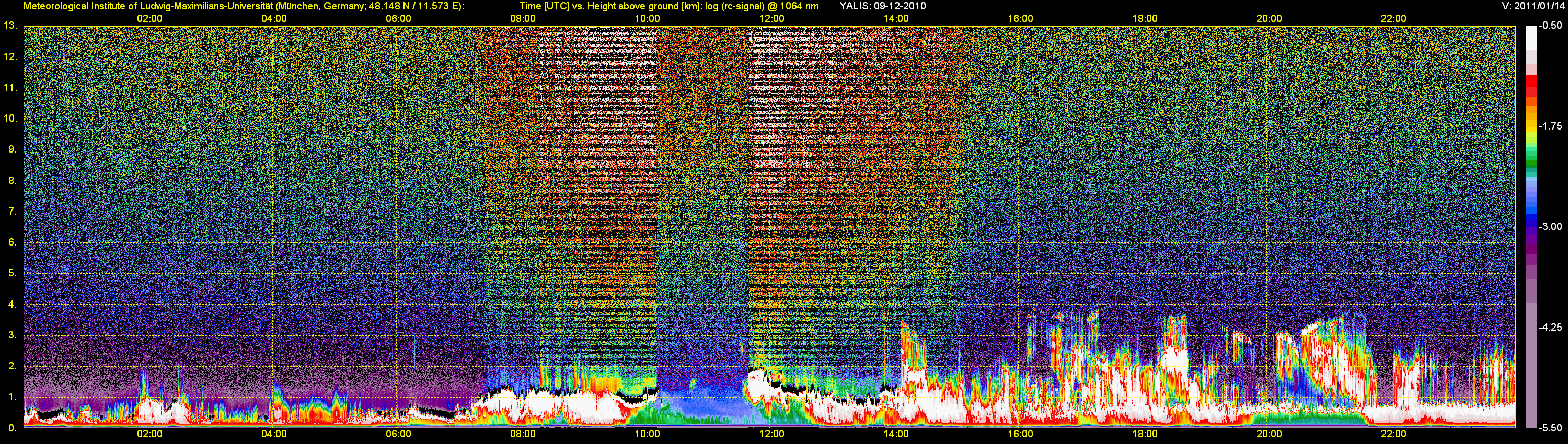Click the 18:00 label on the top time axis
Screen dimensions: 1568x444
[x=1145, y=19]
